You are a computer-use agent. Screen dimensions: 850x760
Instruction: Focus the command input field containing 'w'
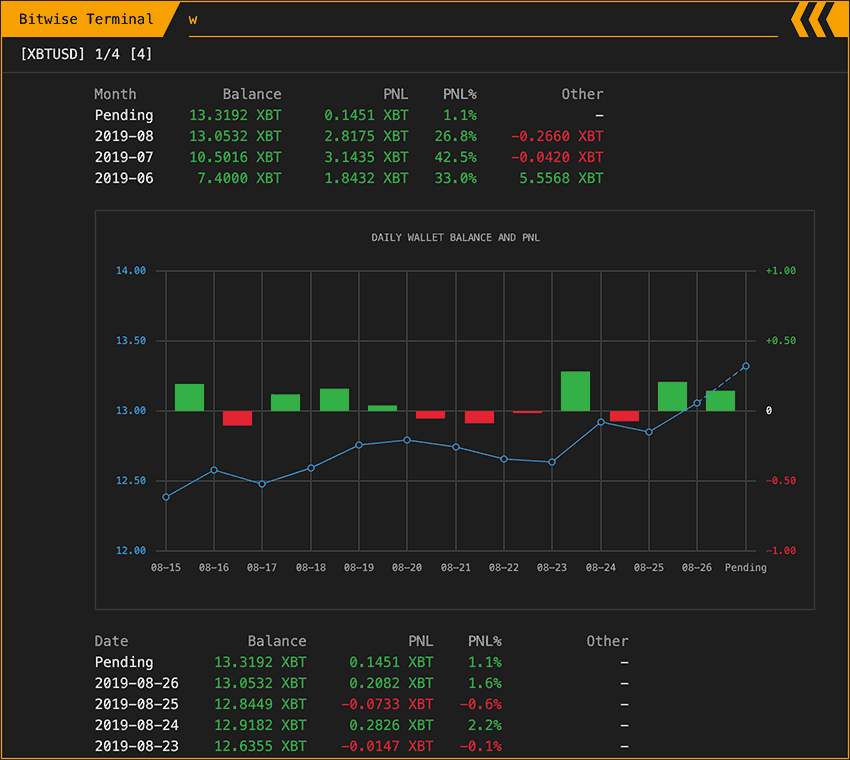[482, 21]
